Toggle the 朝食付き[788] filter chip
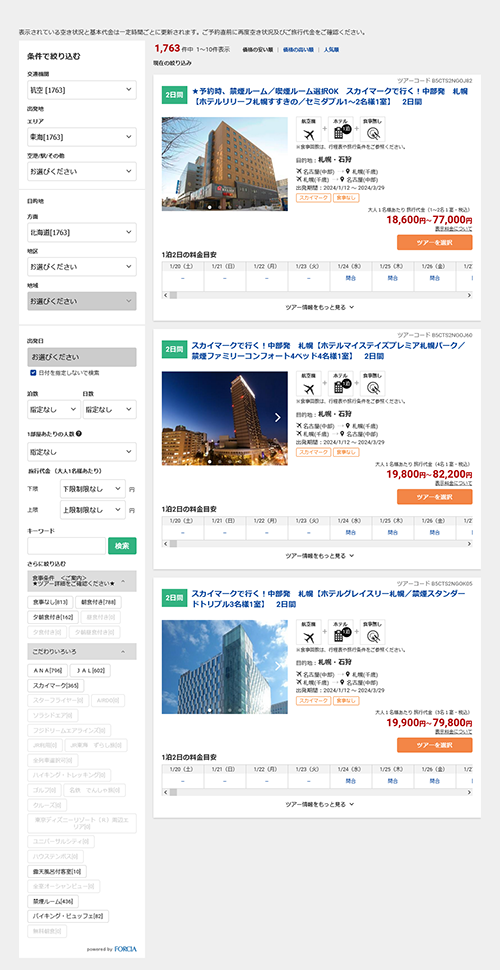The image size is (500, 970). (99, 602)
